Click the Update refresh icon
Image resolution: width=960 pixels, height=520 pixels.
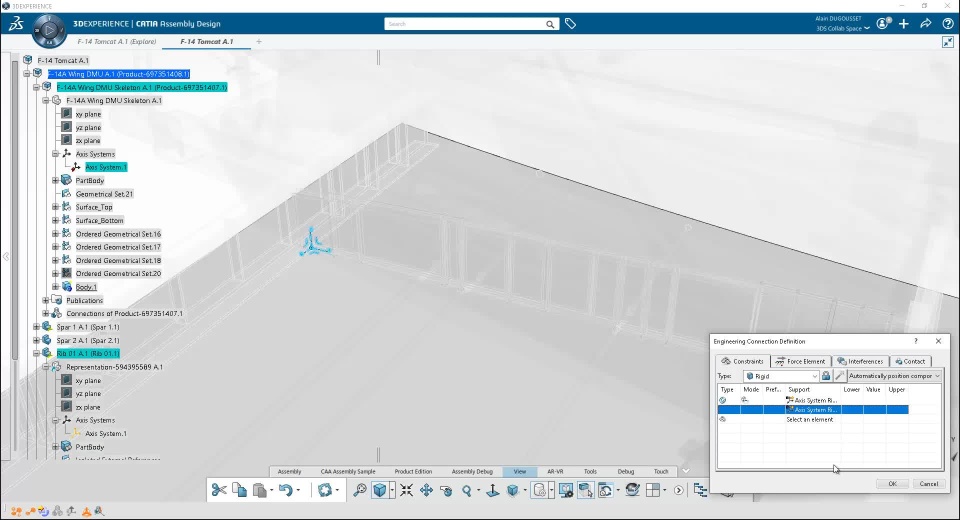tap(324, 490)
